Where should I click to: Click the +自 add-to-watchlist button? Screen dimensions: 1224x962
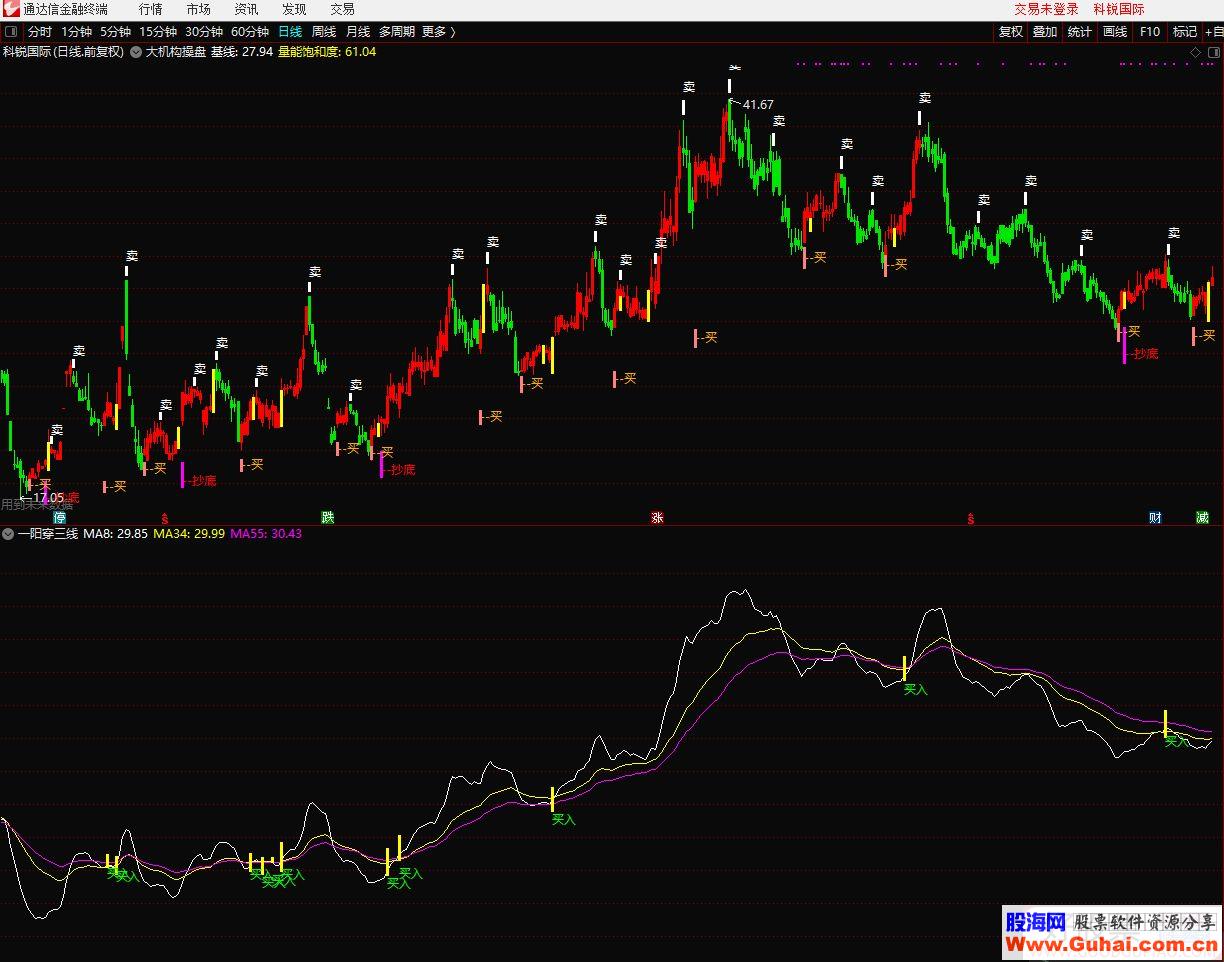tap(1214, 32)
